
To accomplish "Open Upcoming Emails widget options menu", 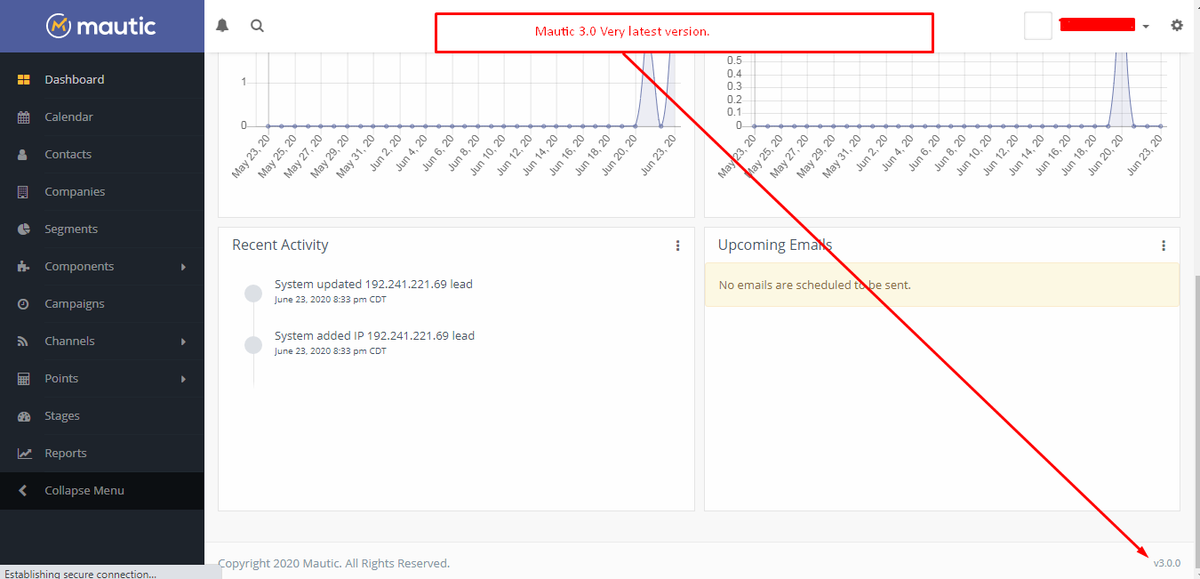I will coord(1163,245).
